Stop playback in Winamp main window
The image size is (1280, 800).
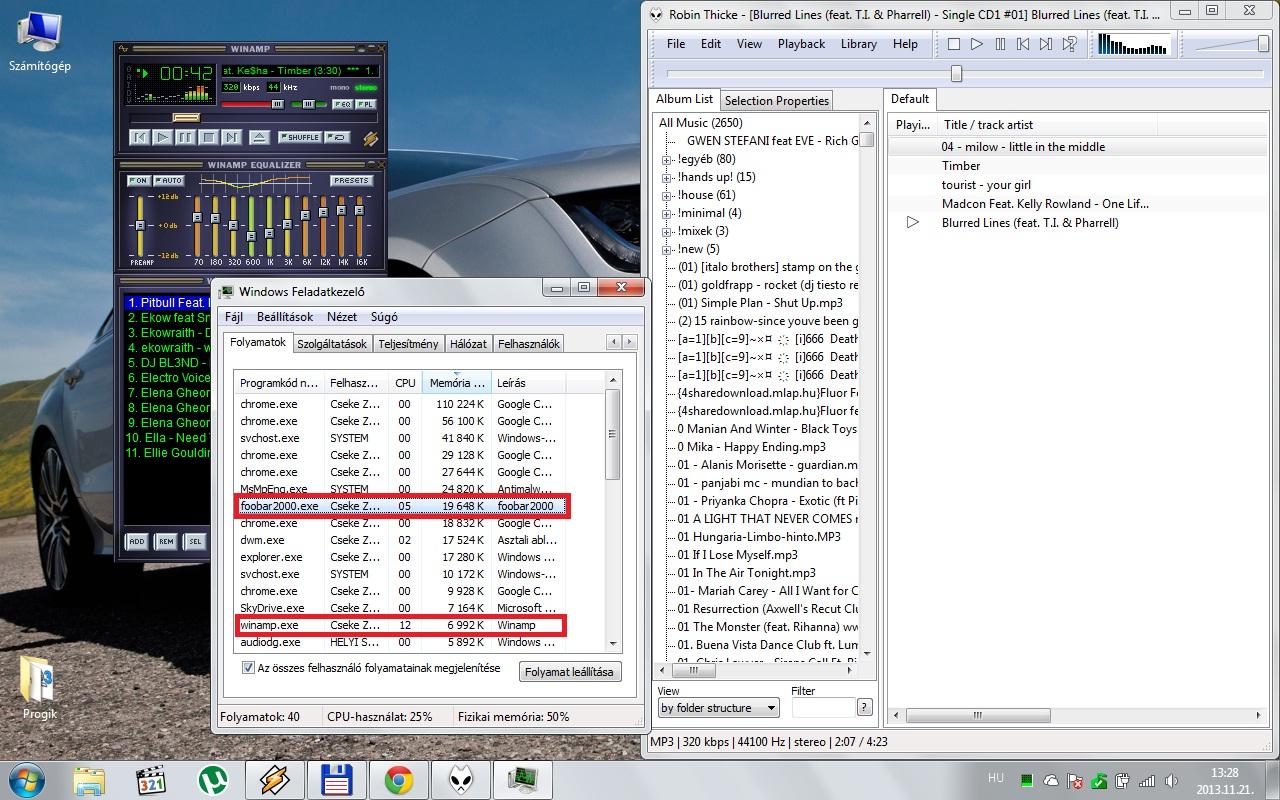[209, 137]
